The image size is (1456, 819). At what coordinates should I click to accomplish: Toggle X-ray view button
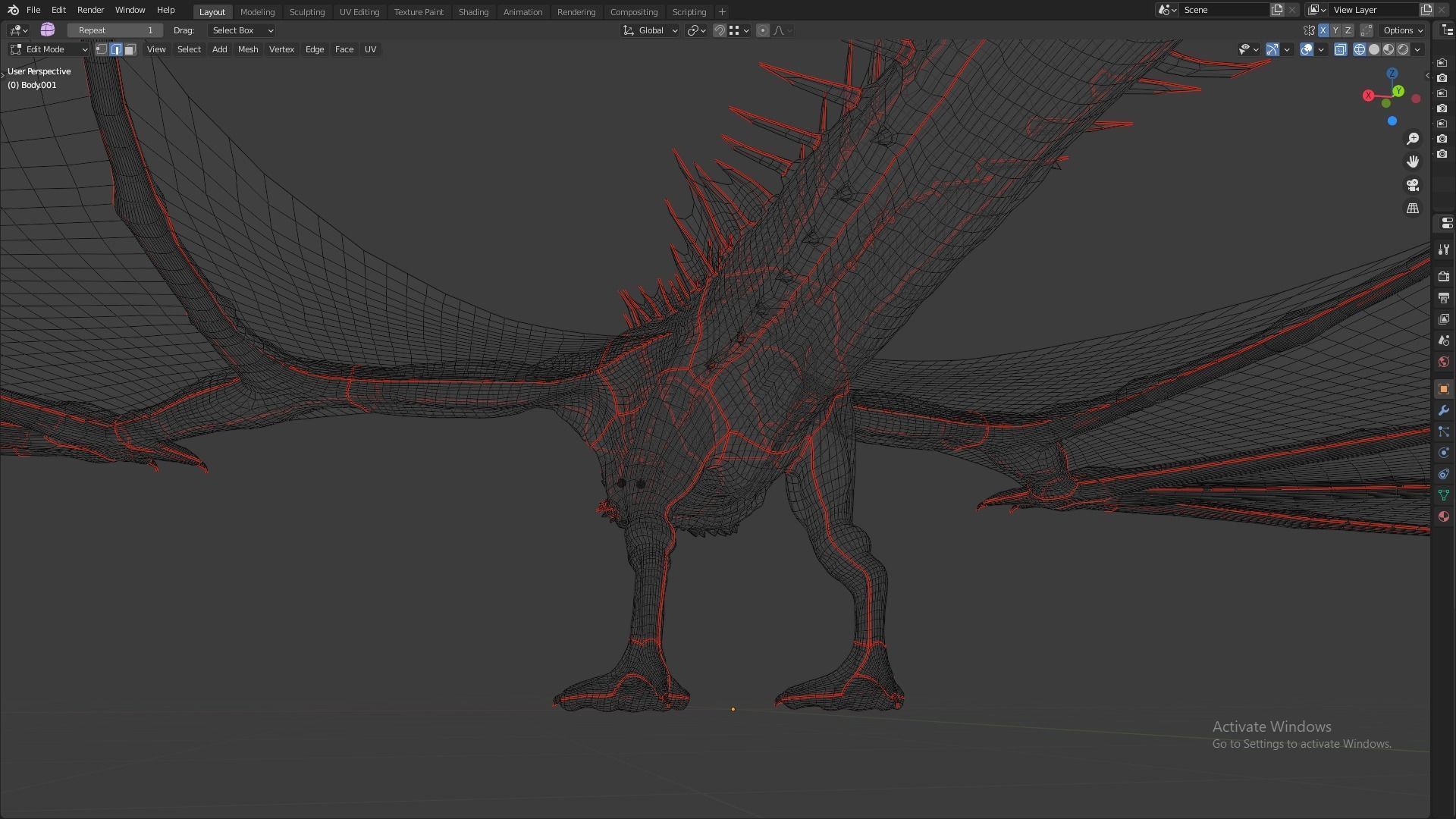[x=1341, y=49]
